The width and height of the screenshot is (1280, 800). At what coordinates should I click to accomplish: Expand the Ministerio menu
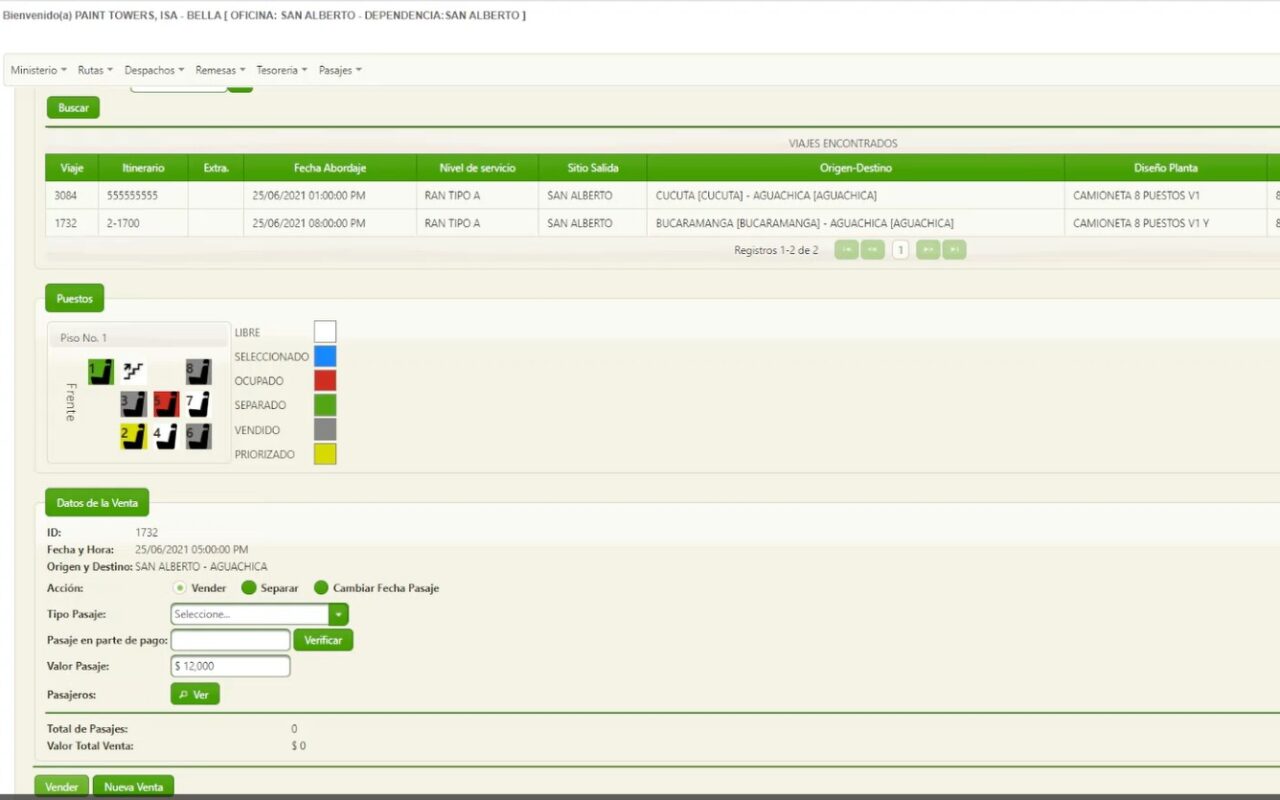point(39,70)
